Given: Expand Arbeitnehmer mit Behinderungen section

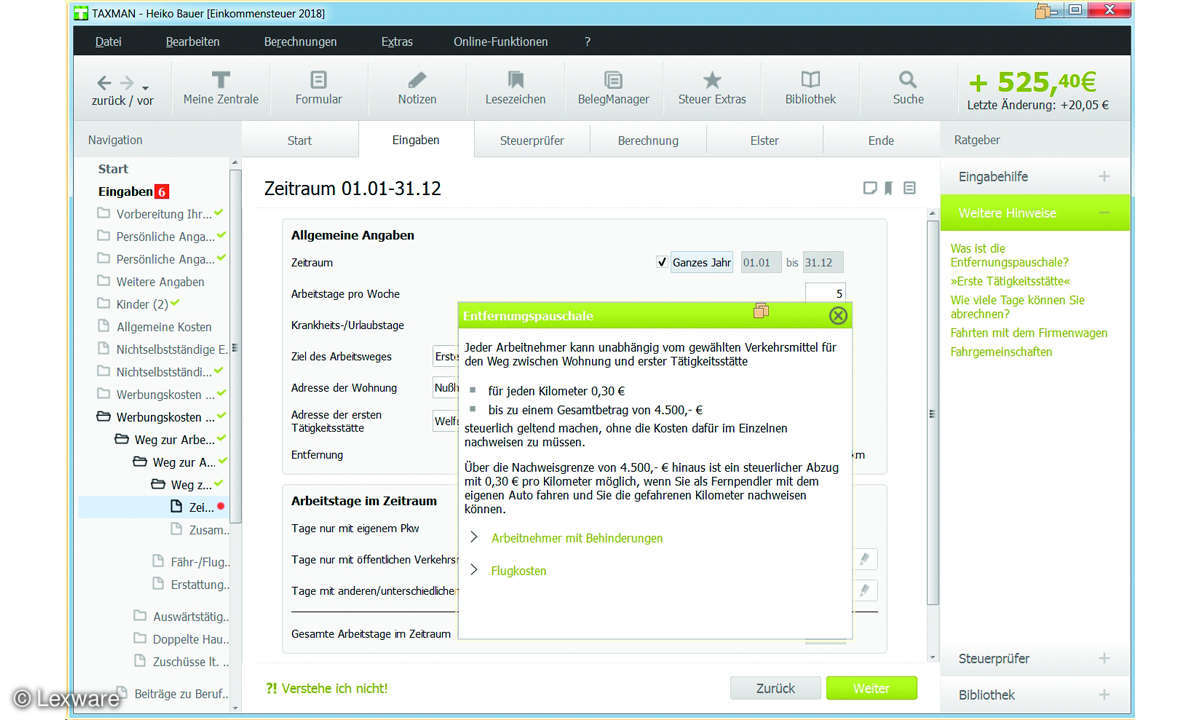Looking at the screenshot, I should tap(474, 538).
